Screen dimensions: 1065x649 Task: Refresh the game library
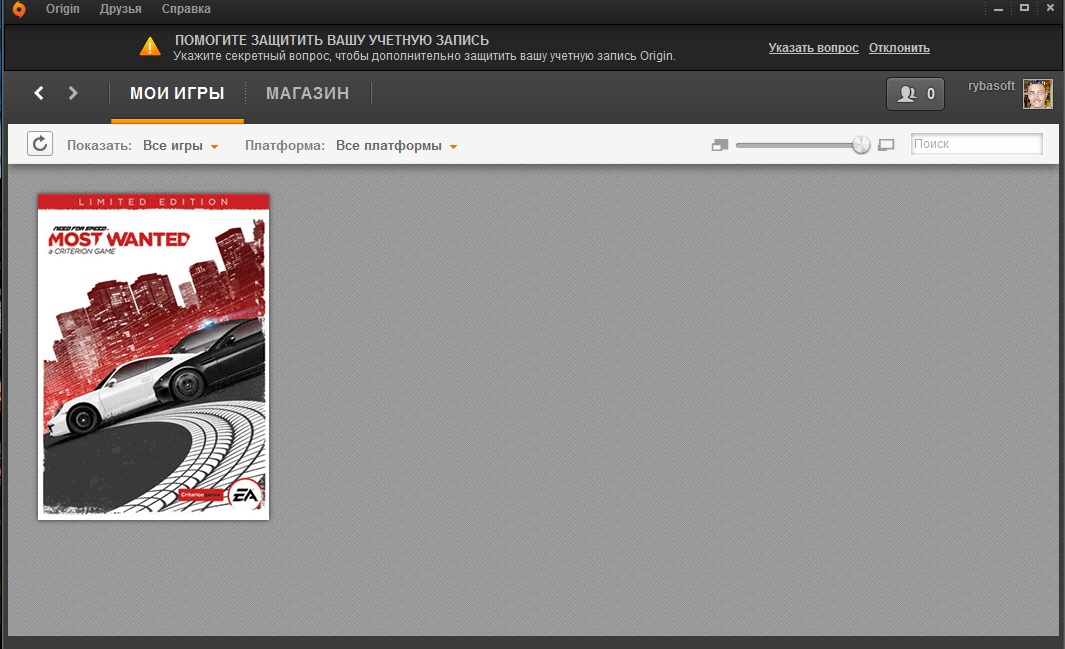40,144
